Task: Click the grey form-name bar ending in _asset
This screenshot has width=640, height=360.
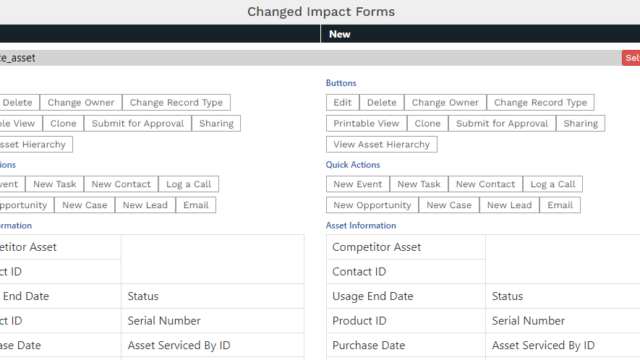Action: coord(310,58)
